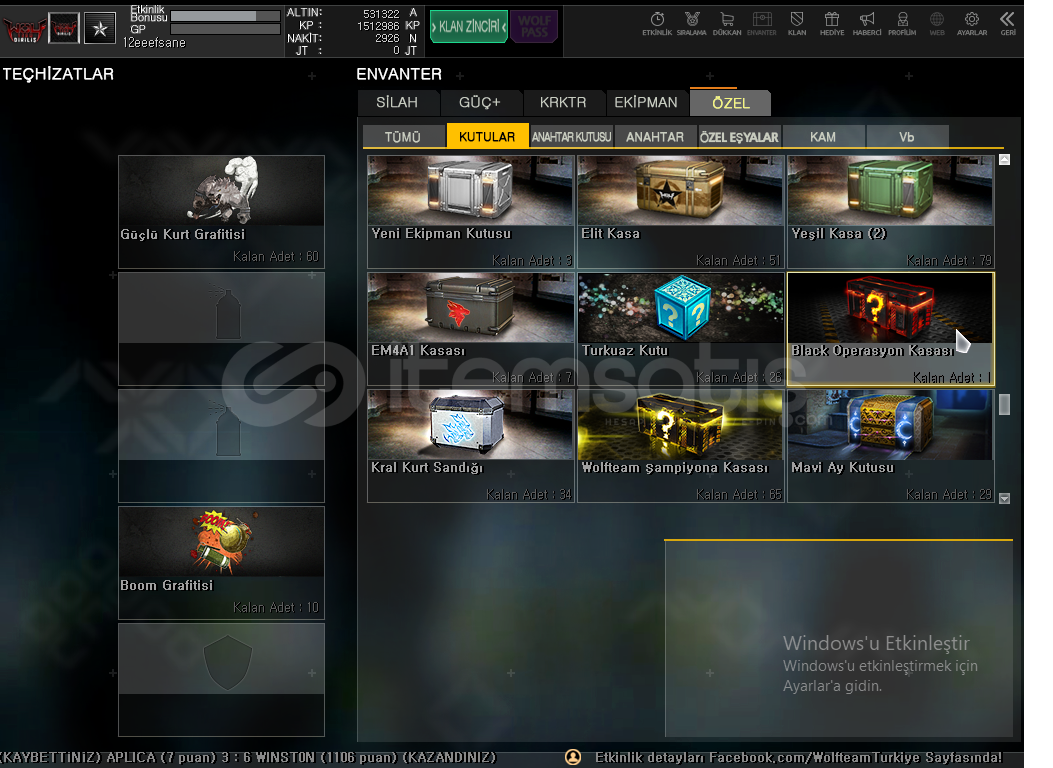Click the NAKİT balance value 2926
The width and height of the screenshot is (1053, 768).
[387, 38]
